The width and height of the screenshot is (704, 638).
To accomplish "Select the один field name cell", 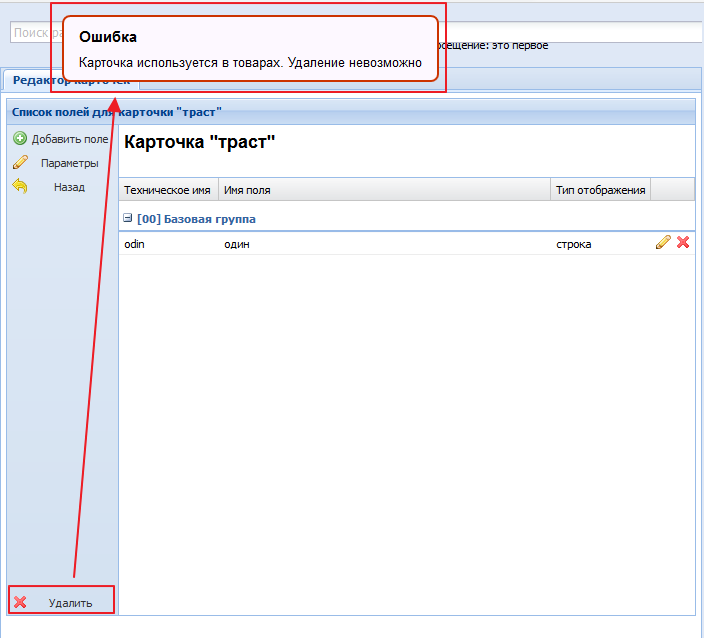I will (x=236, y=243).
